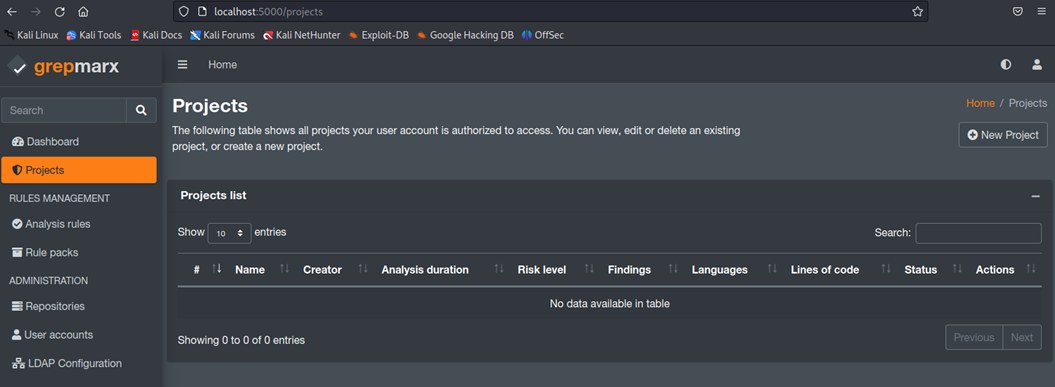
Task: Click the 'No data available in table' text
Action: click(x=610, y=304)
